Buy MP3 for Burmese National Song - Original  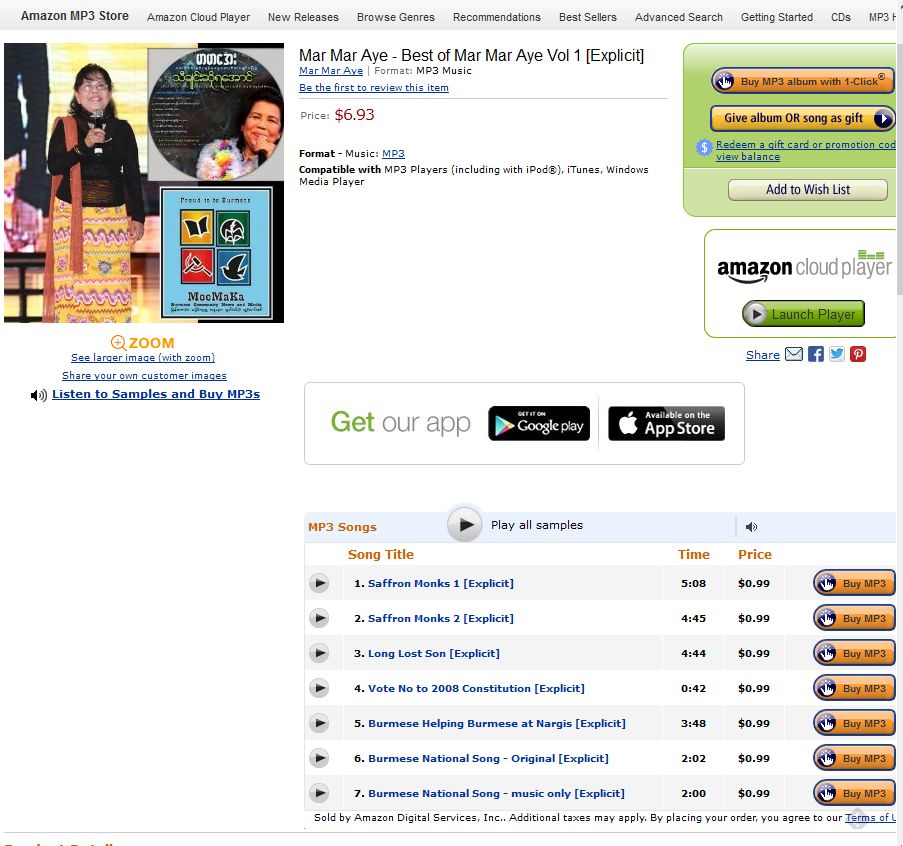pyautogui.click(x=854, y=758)
